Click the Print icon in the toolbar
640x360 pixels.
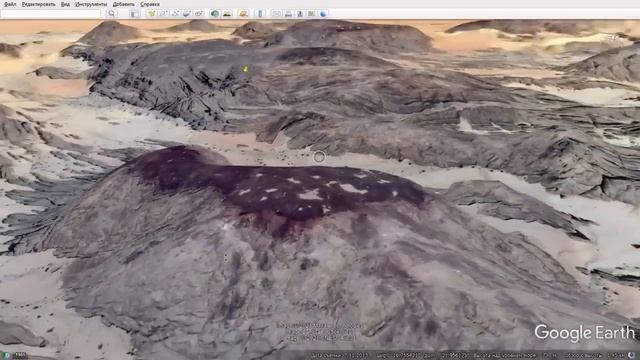click(x=288, y=13)
